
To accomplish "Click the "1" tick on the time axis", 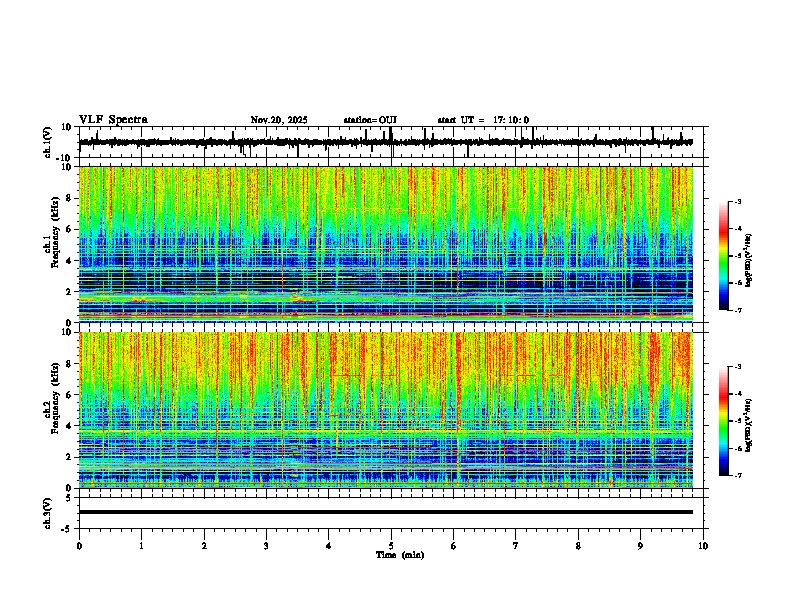I will point(141,546).
